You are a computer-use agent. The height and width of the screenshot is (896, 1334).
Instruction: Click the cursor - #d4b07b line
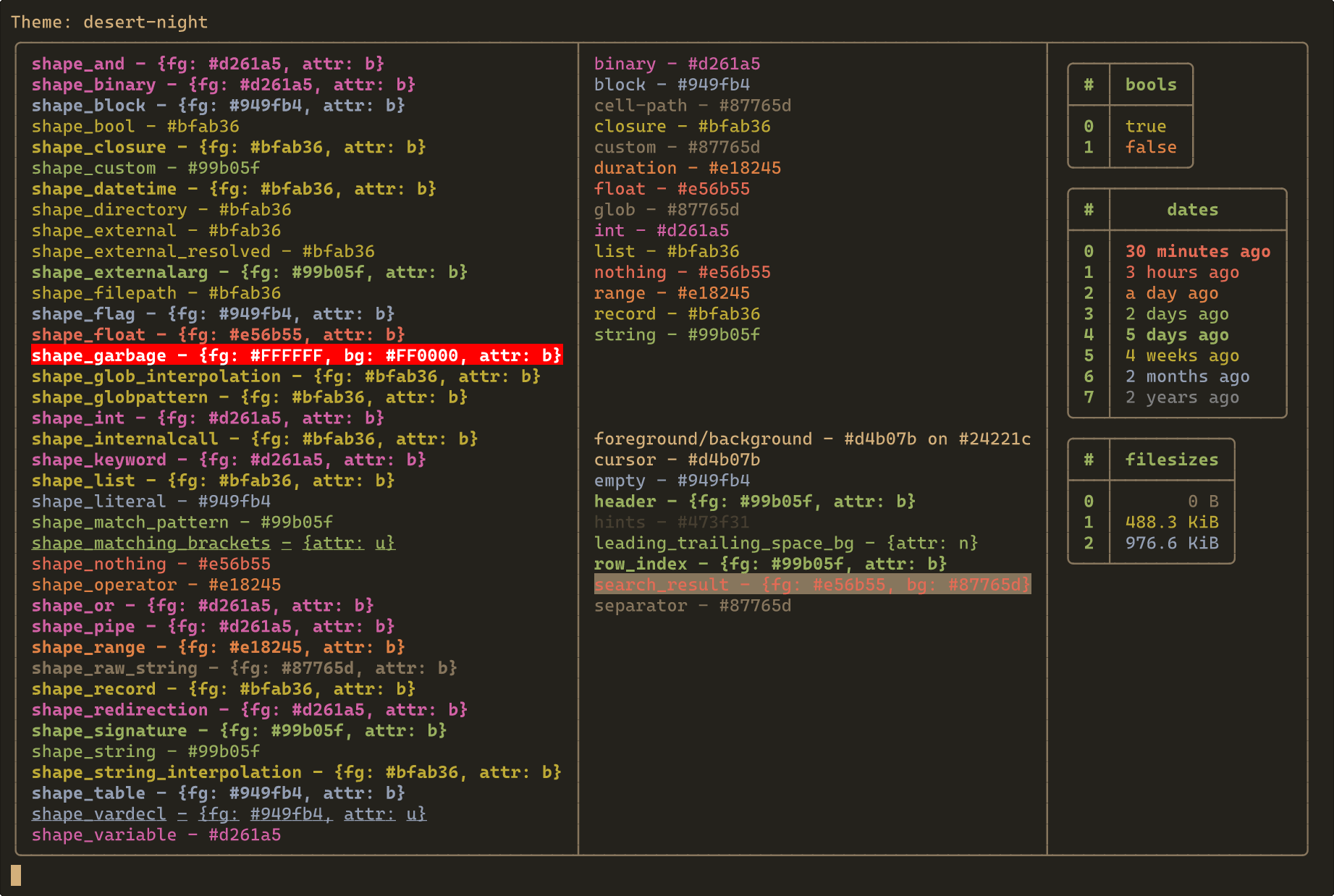click(x=677, y=460)
